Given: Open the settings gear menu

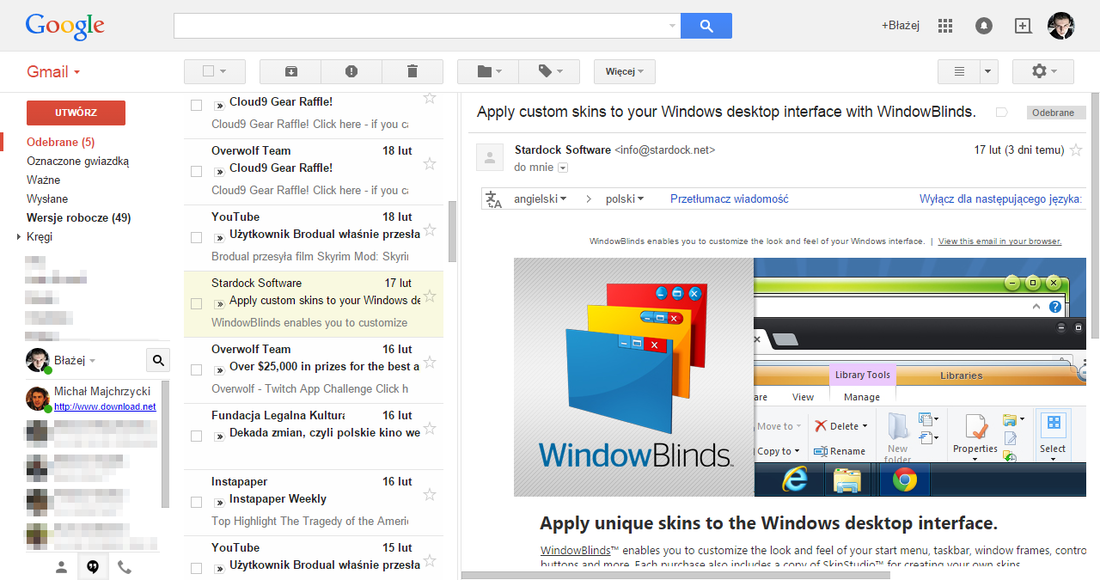Looking at the screenshot, I should tap(1044, 72).
